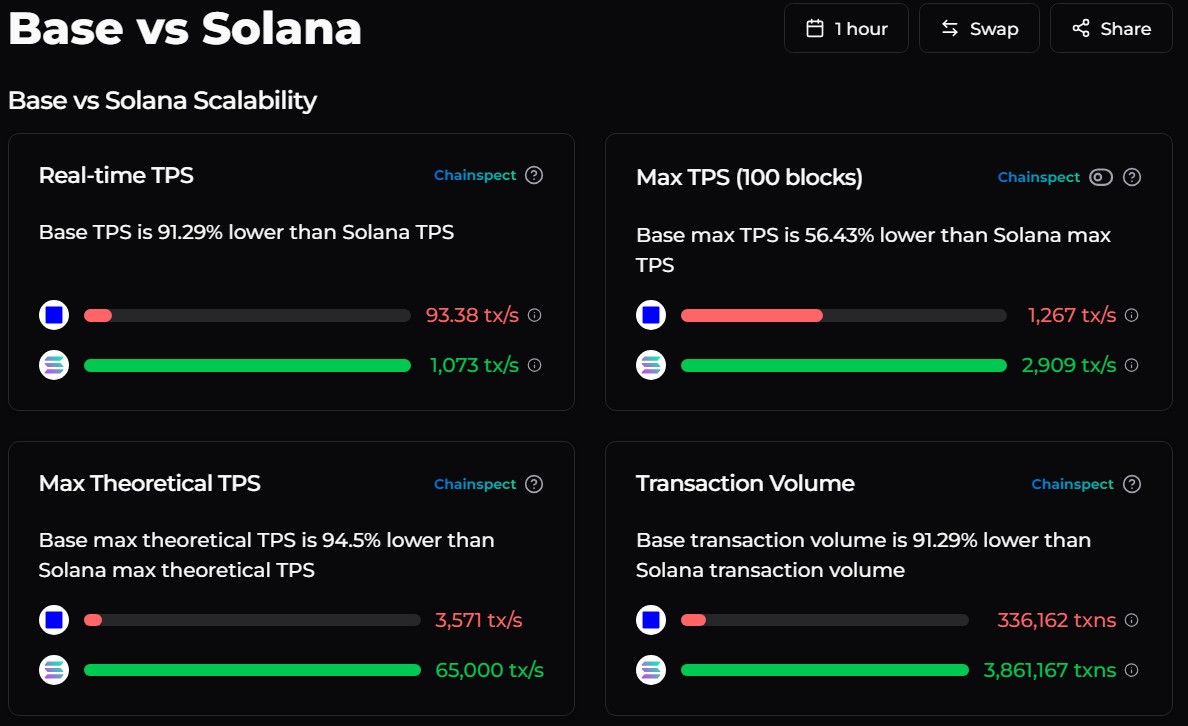The width and height of the screenshot is (1188, 726).
Task: Click the Base logo in Real-time TPS card
Action: pyautogui.click(x=53, y=314)
